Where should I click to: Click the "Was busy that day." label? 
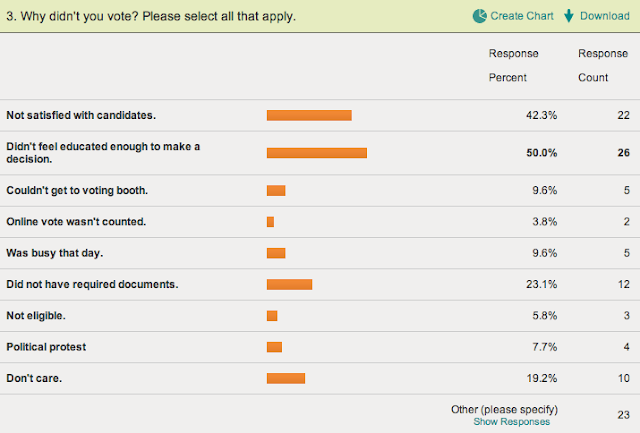click(54, 253)
